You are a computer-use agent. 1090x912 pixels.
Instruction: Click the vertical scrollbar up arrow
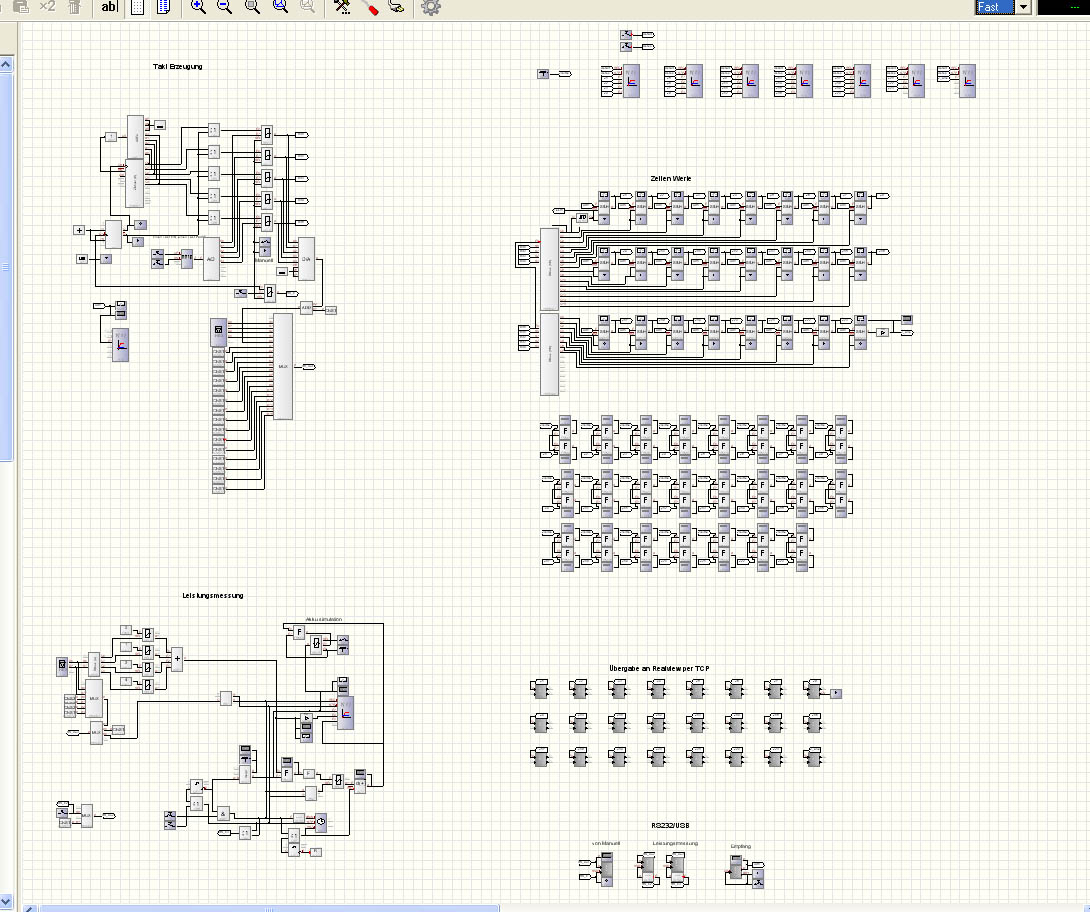(6, 65)
